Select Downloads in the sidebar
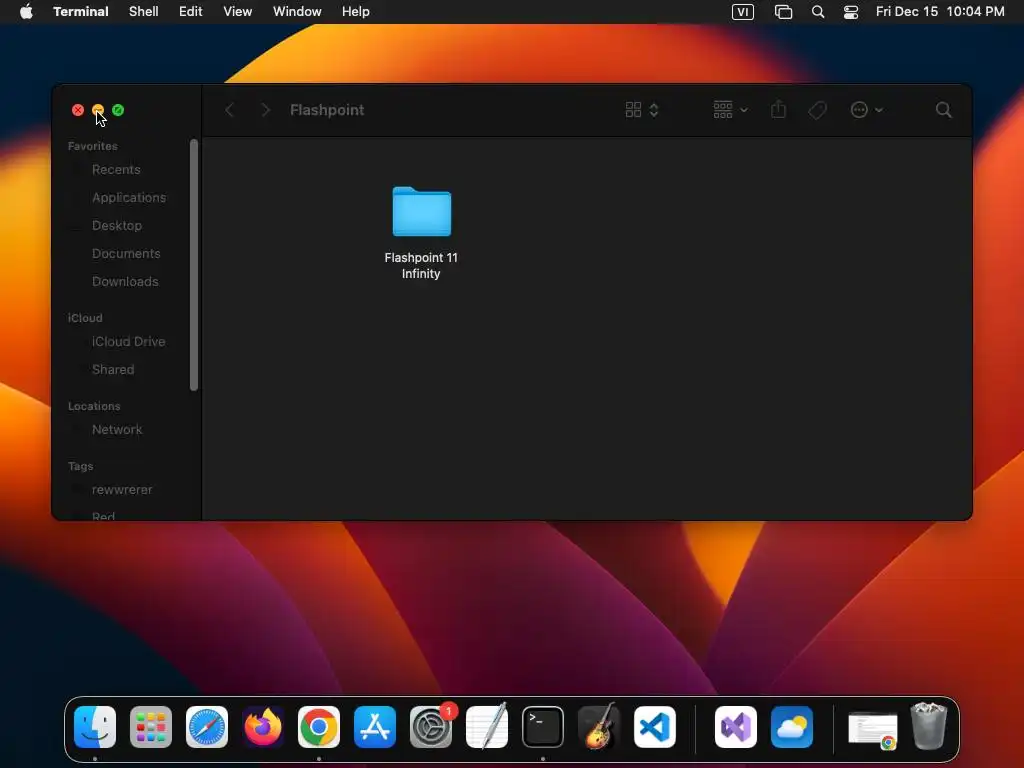 (x=125, y=281)
